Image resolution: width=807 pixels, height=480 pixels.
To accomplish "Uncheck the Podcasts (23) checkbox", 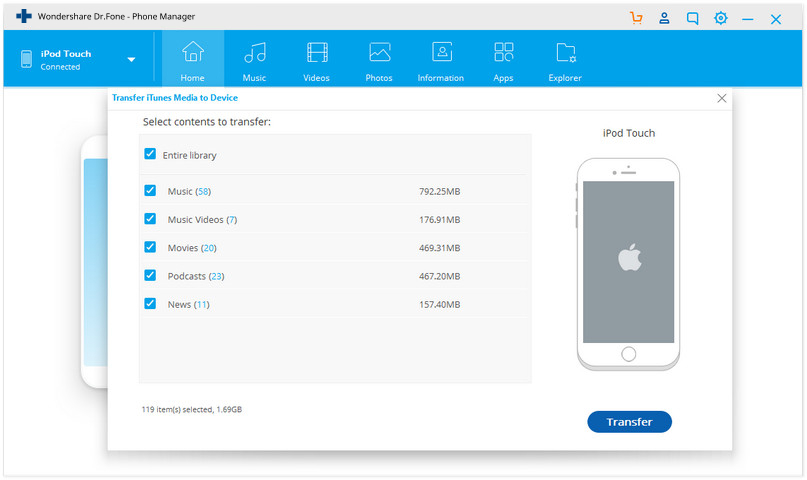I will click(x=150, y=275).
